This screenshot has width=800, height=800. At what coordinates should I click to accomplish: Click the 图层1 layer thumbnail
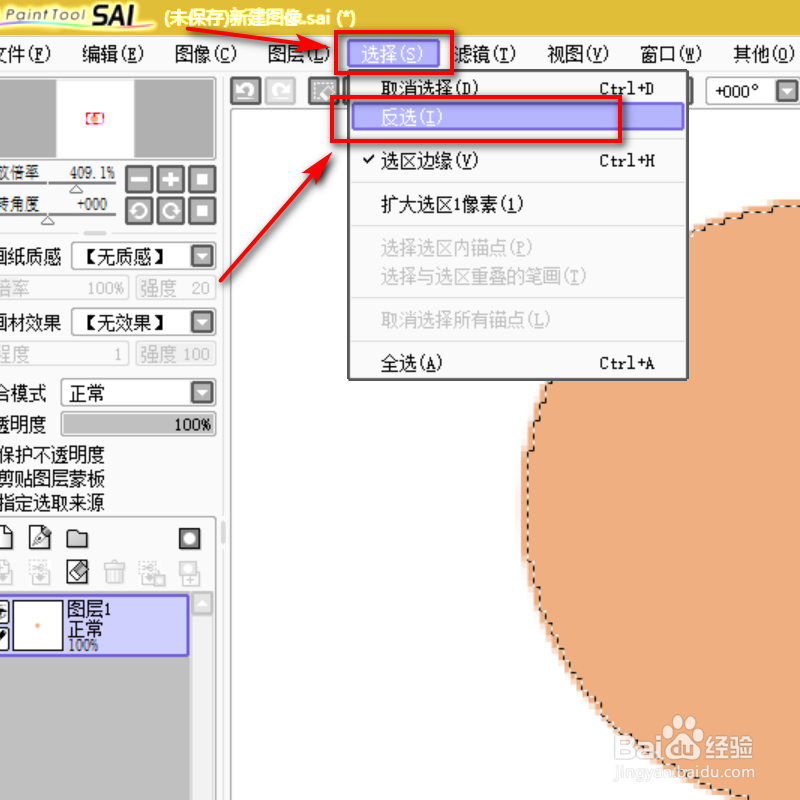point(37,625)
